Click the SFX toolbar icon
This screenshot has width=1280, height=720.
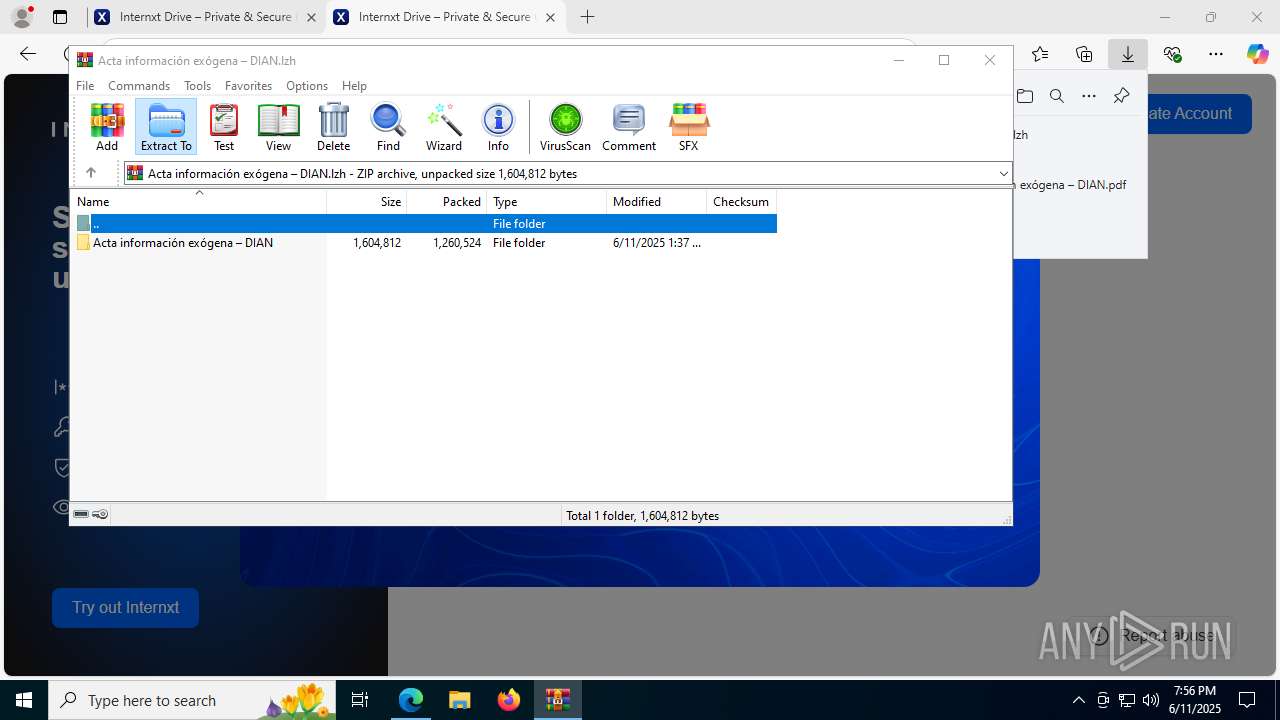point(688,127)
